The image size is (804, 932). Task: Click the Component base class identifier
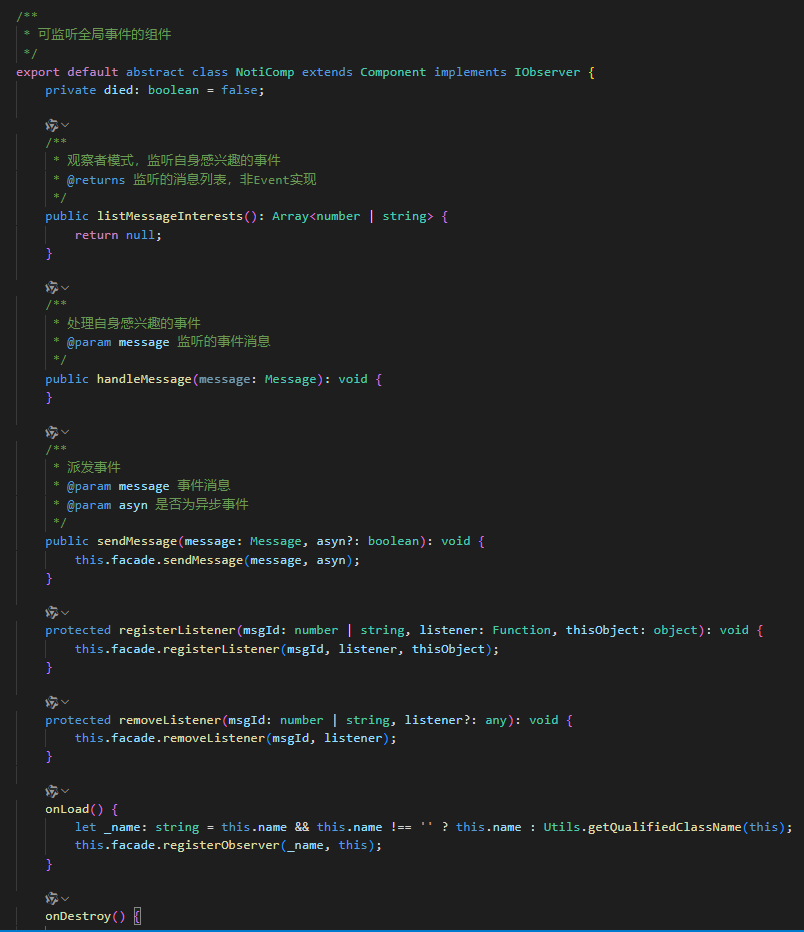[393, 72]
